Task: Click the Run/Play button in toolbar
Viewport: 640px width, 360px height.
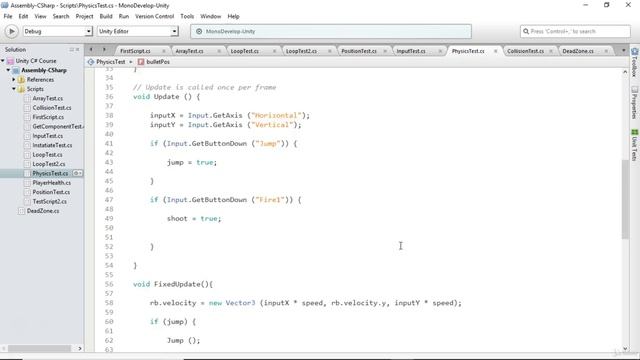Action: point(11,31)
